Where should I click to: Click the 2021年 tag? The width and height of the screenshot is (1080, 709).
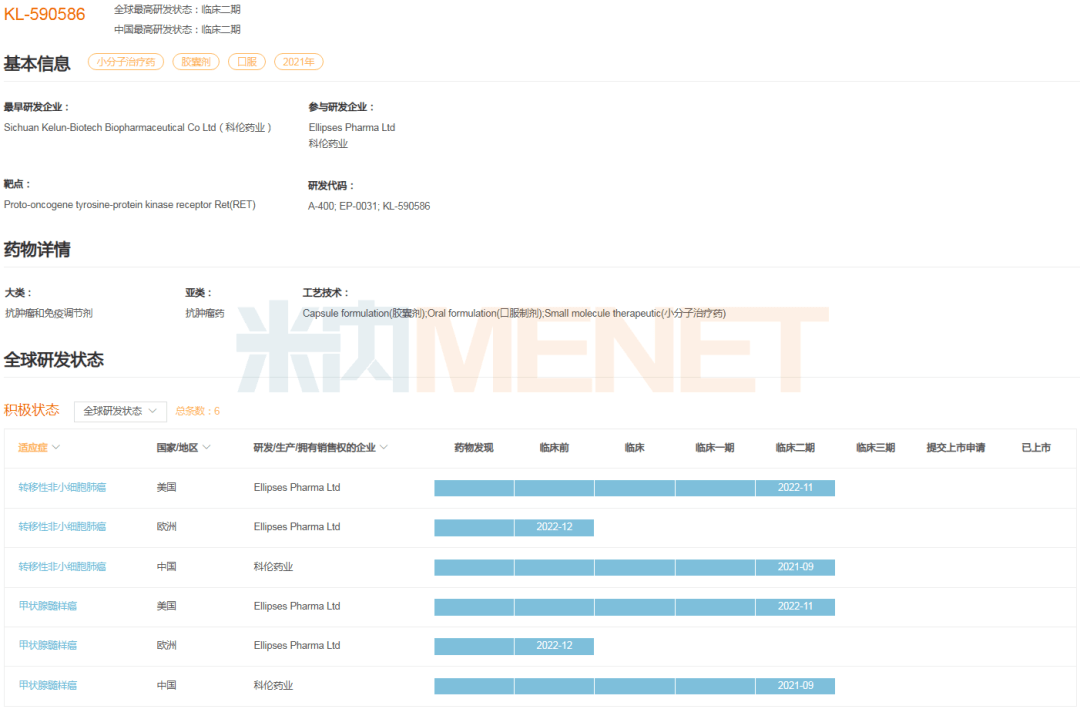298,62
